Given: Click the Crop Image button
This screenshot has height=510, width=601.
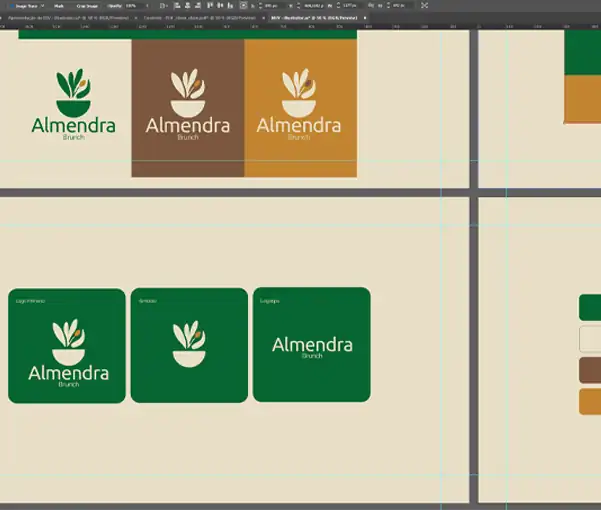Looking at the screenshot, I should pos(87,6).
